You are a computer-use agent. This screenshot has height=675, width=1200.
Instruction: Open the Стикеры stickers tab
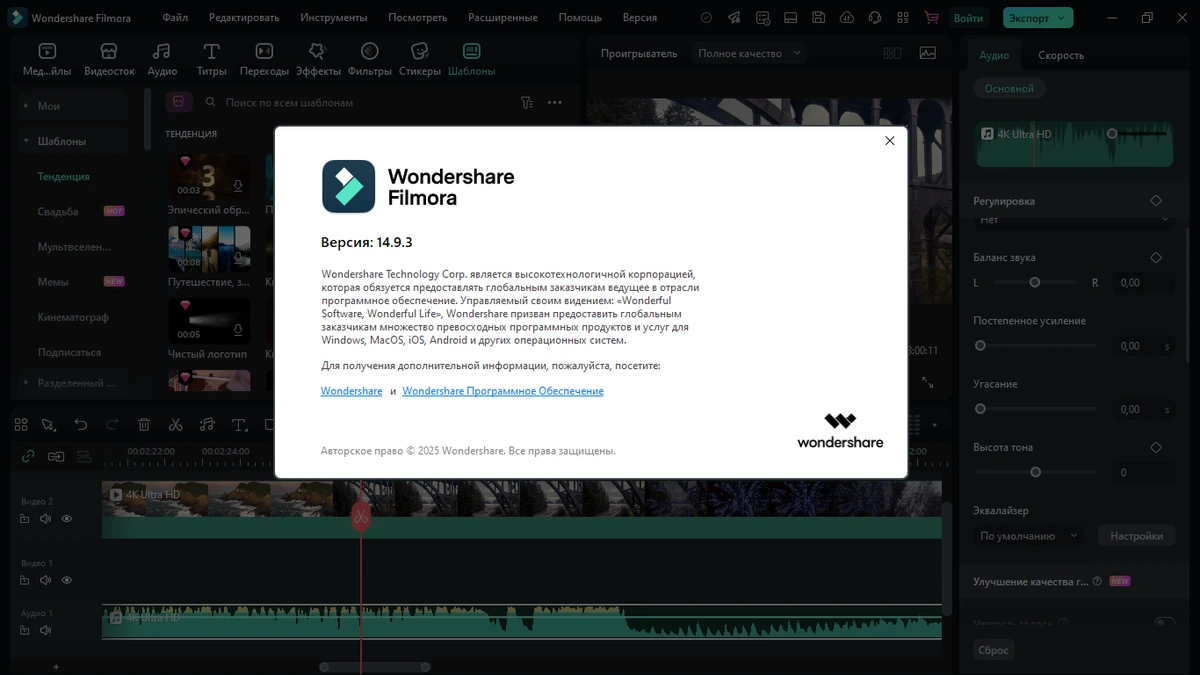coord(420,60)
